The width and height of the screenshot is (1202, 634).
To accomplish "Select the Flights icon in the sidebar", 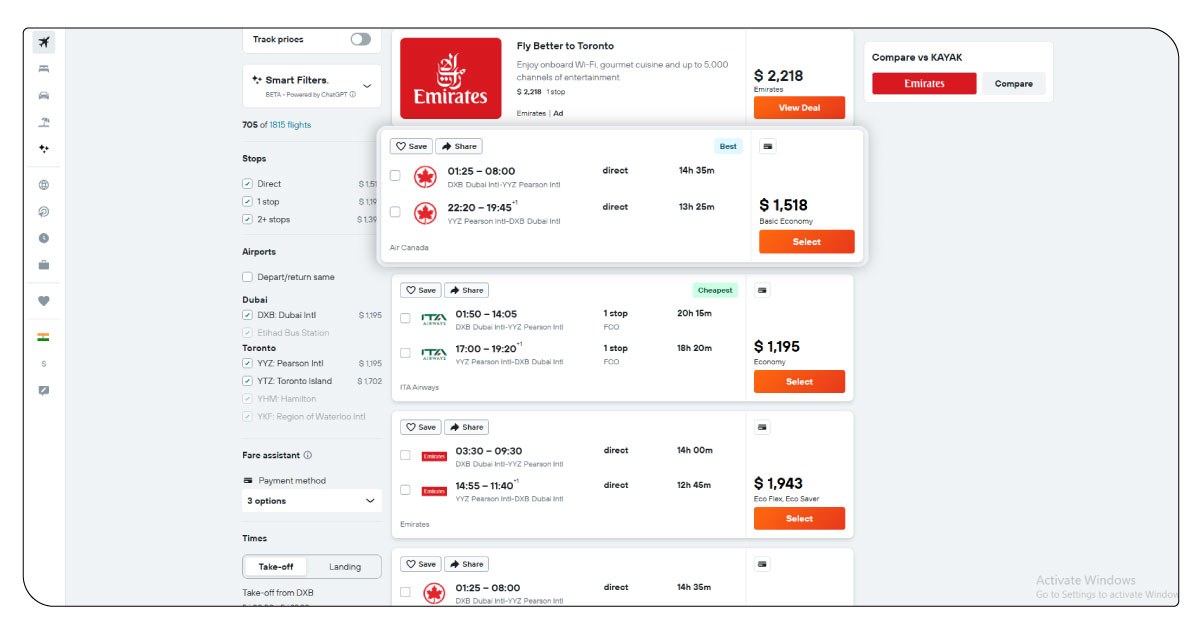I will coord(42,42).
